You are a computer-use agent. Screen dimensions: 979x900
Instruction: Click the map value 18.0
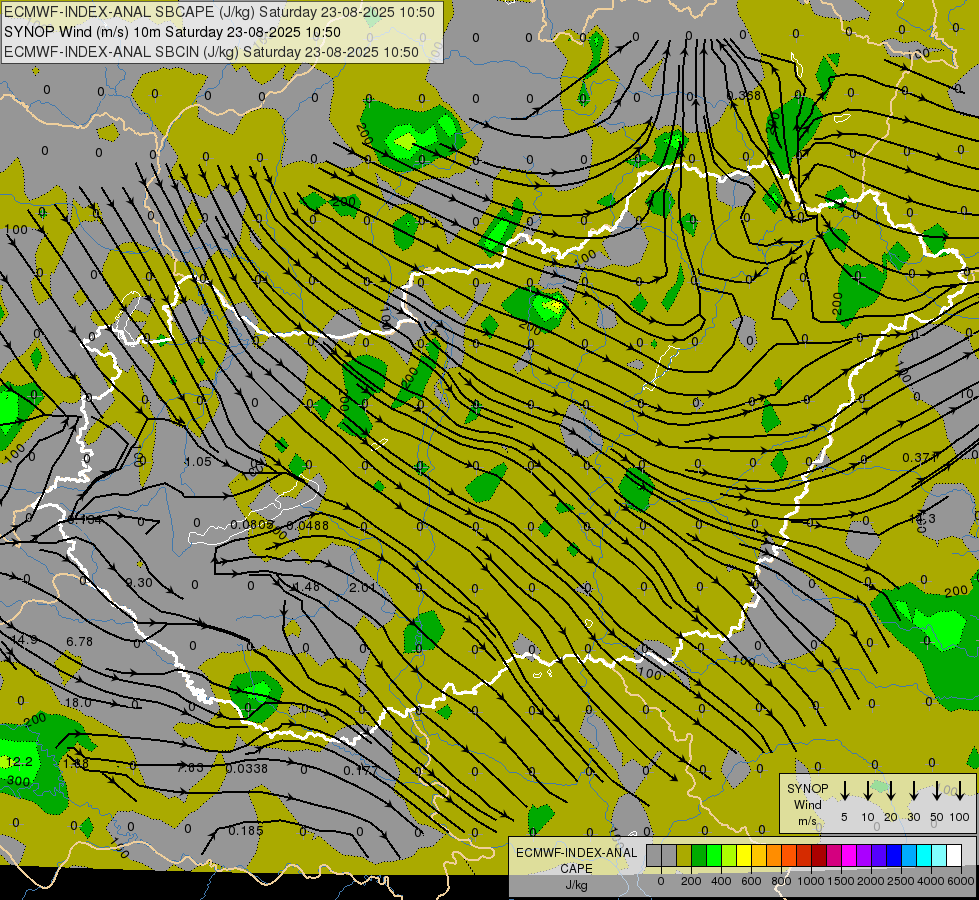pyautogui.click(x=78, y=703)
